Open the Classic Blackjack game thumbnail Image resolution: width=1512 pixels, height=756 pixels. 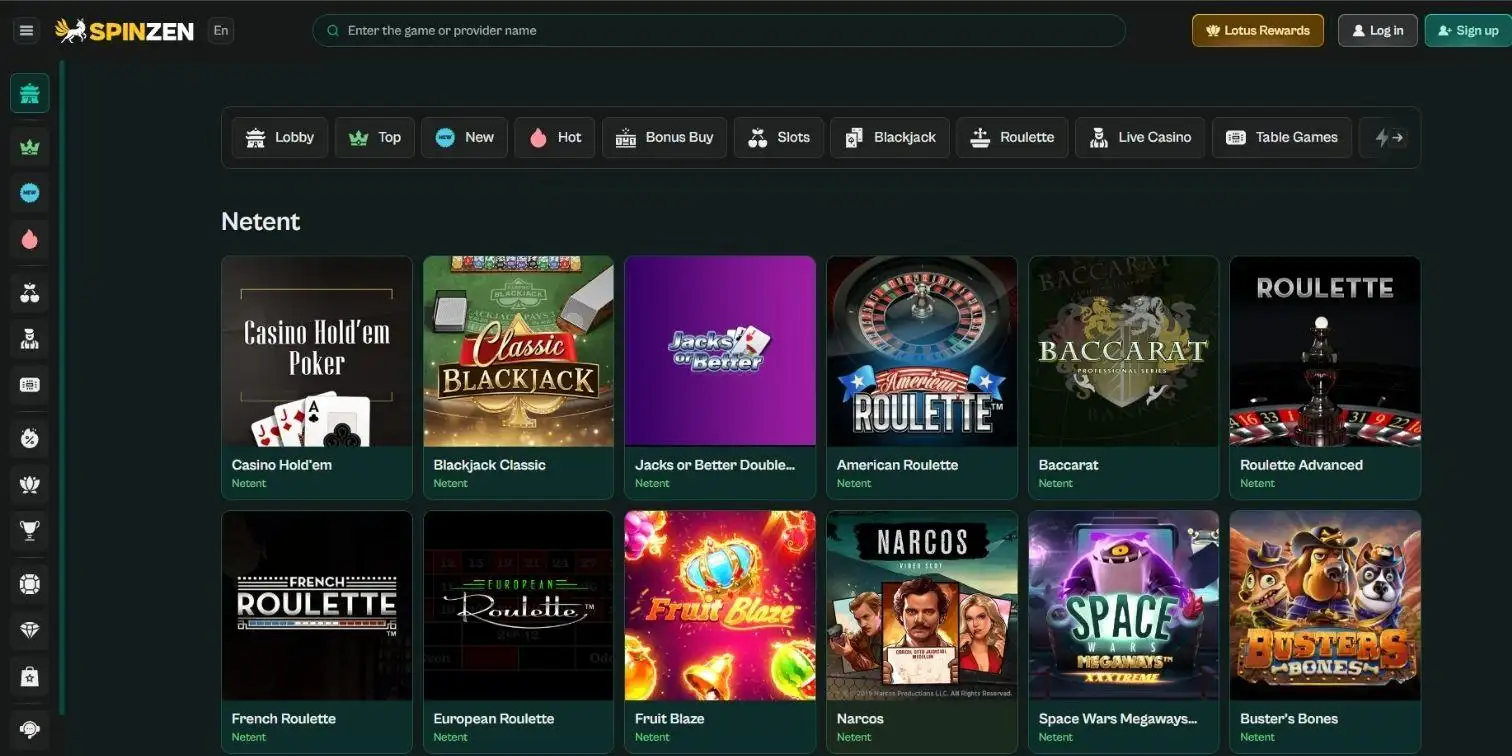pyautogui.click(x=519, y=351)
